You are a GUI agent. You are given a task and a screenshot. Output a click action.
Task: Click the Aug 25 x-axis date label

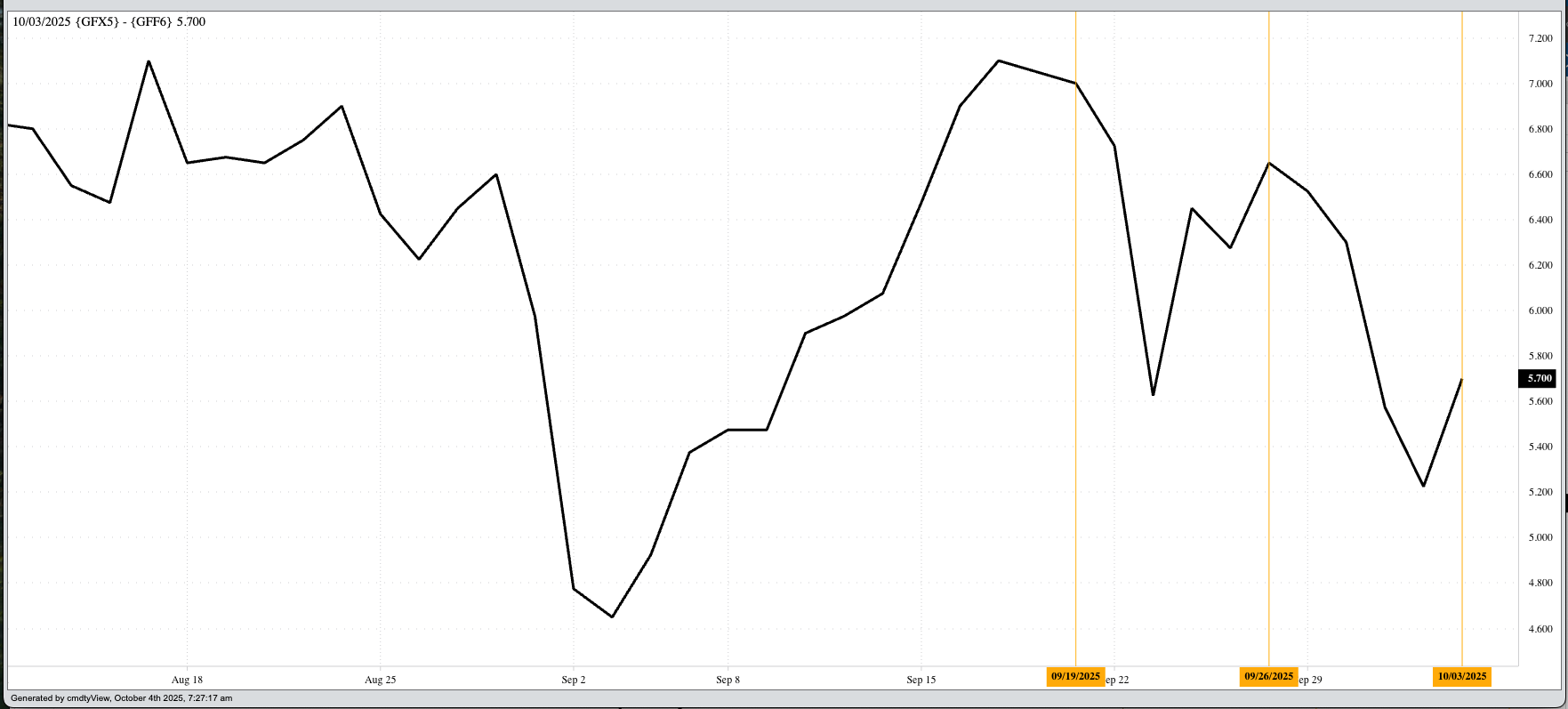pyautogui.click(x=380, y=680)
